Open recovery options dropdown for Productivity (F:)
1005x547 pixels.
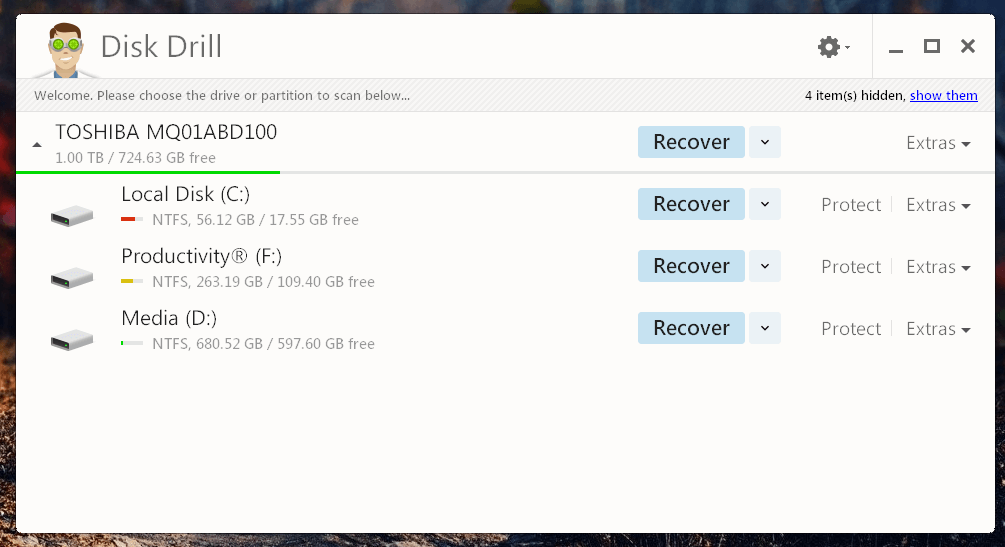(765, 266)
